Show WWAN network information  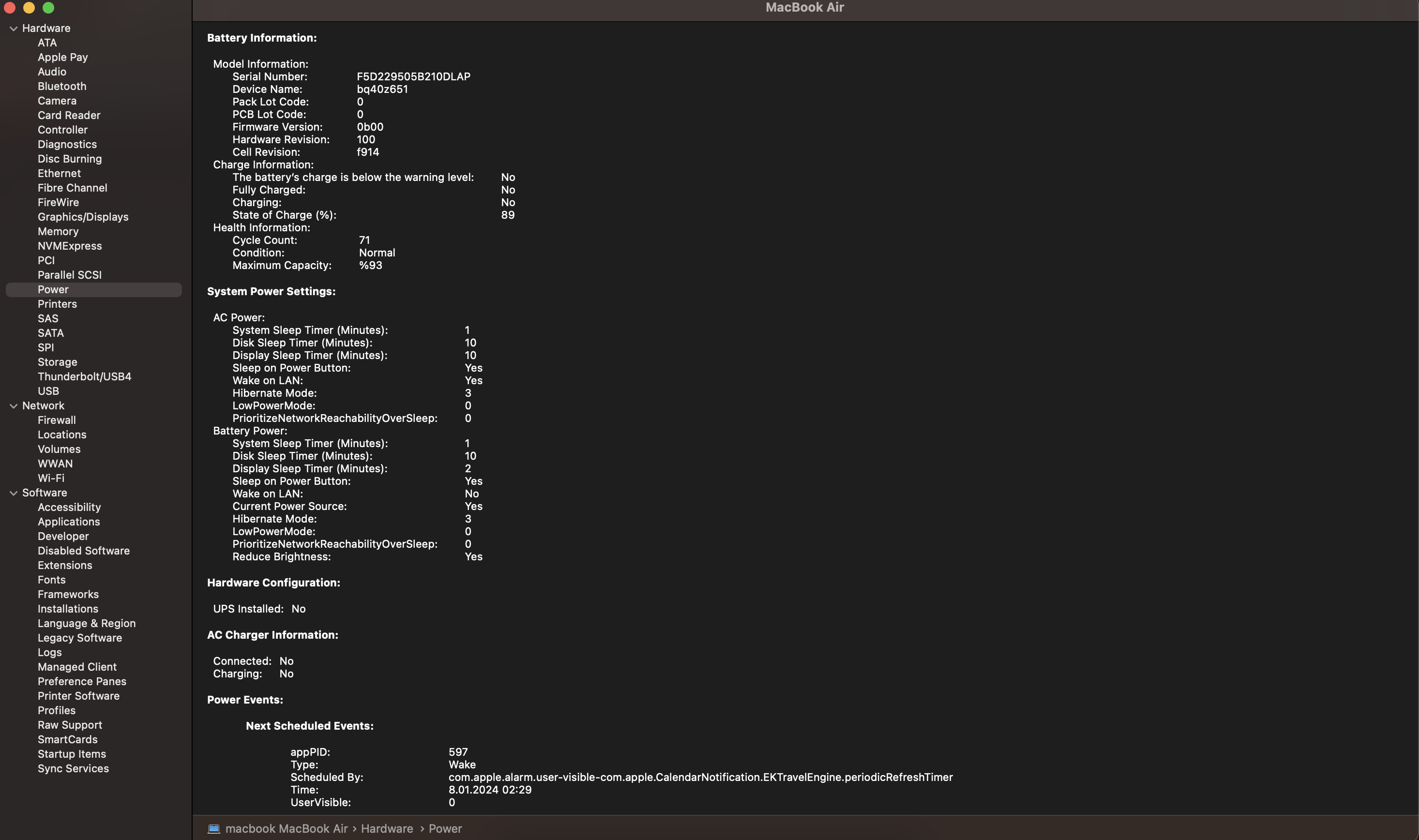[56, 464]
